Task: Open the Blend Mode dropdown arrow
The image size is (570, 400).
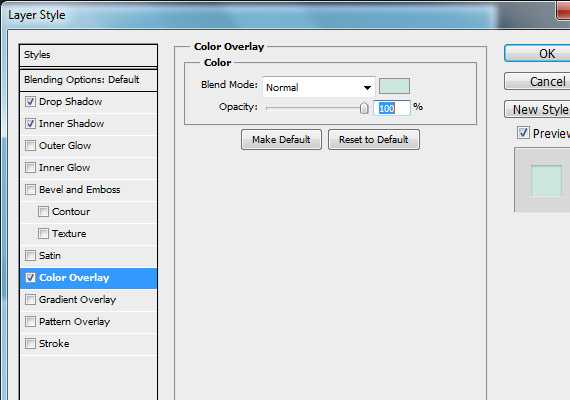Action: [x=367, y=88]
